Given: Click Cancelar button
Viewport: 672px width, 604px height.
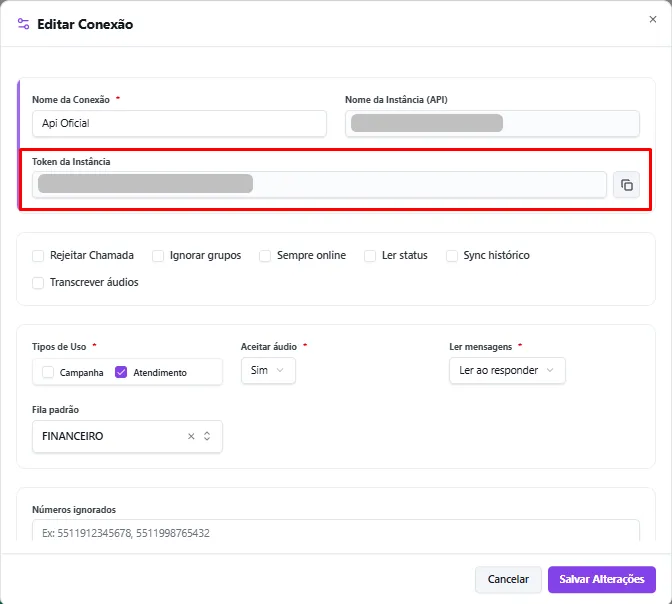Looking at the screenshot, I should tap(508, 579).
